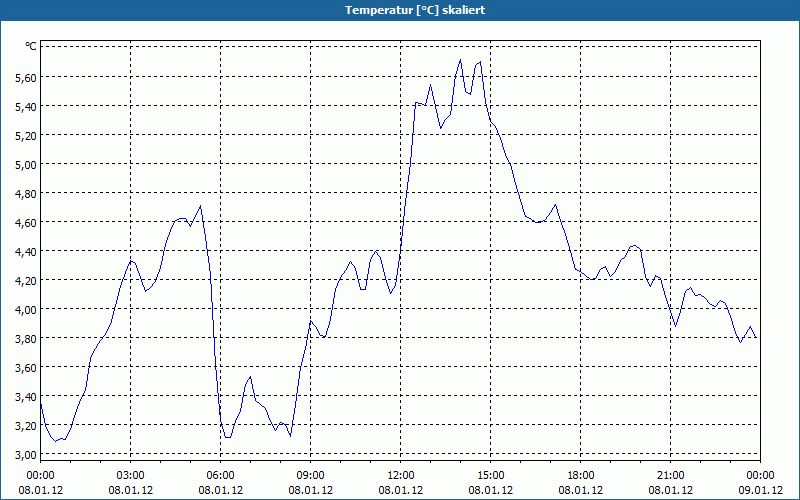800x500 pixels.
Task: Select the 5,00 y-axis value
Action: coord(26,164)
